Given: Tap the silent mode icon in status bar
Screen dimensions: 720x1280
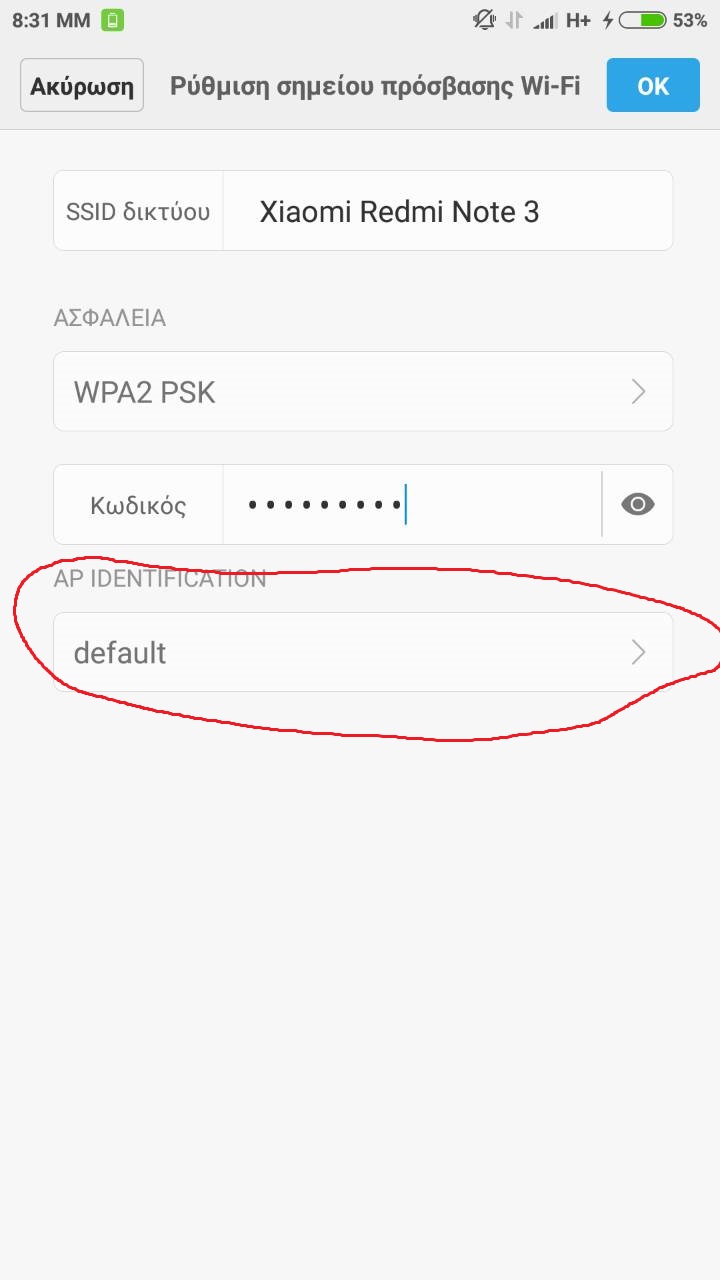Looking at the screenshot, I should coord(485,19).
